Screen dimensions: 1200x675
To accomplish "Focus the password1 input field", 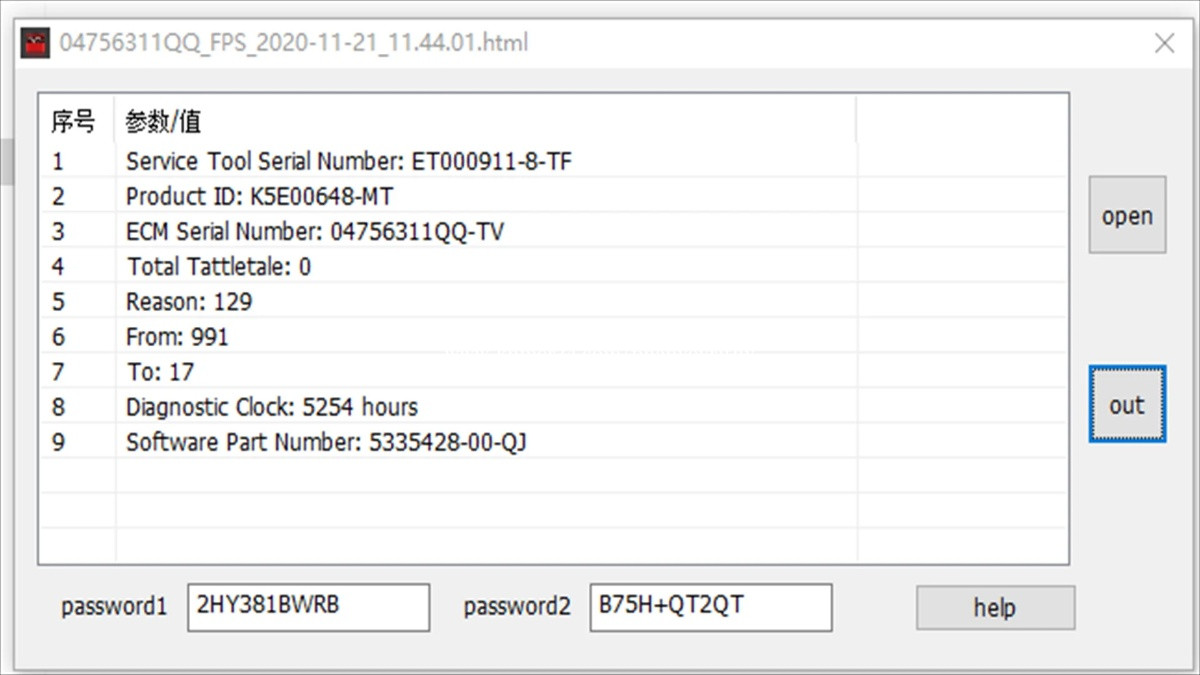I will coord(308,607).
